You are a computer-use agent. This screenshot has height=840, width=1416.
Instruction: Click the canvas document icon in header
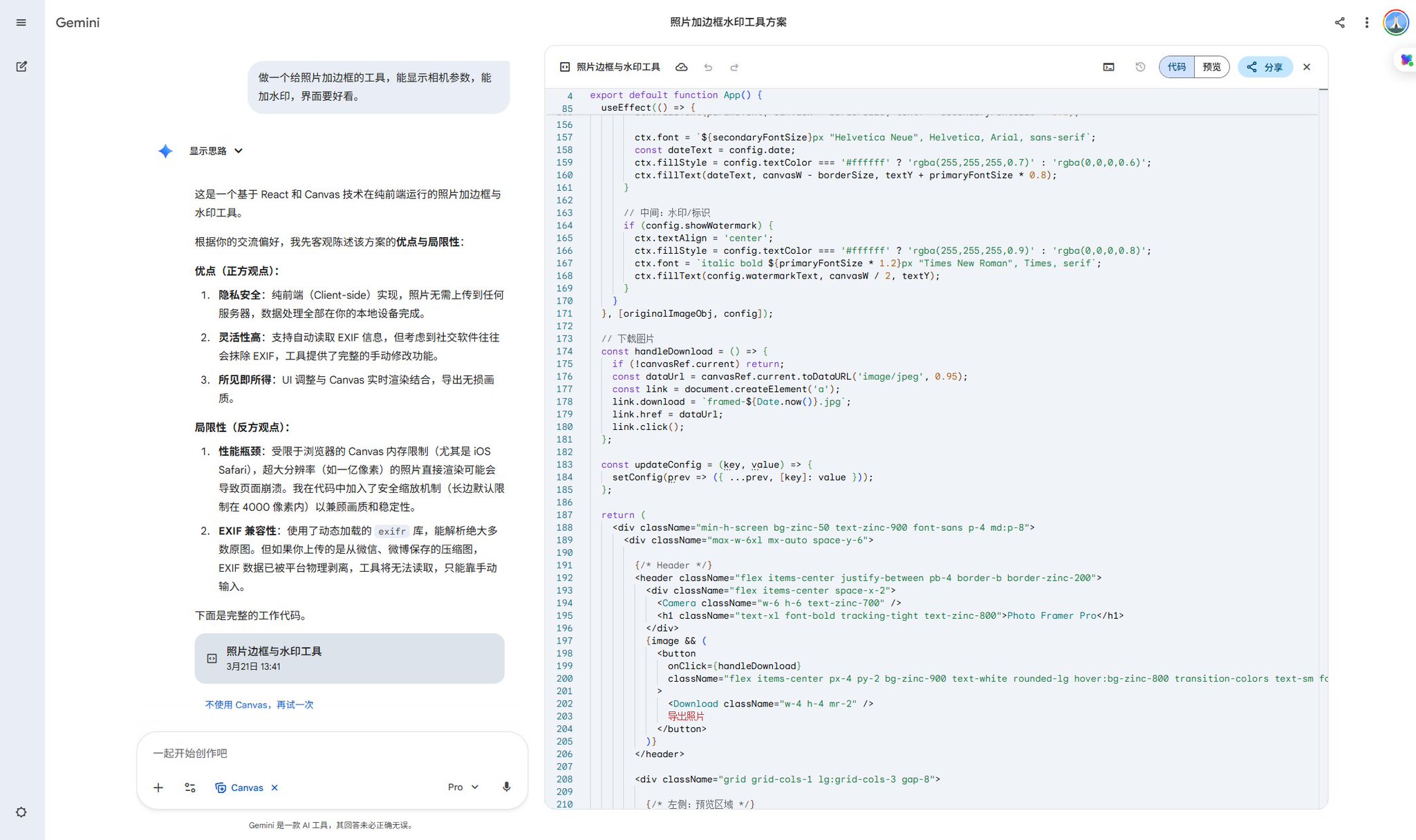tap(565, 67)
